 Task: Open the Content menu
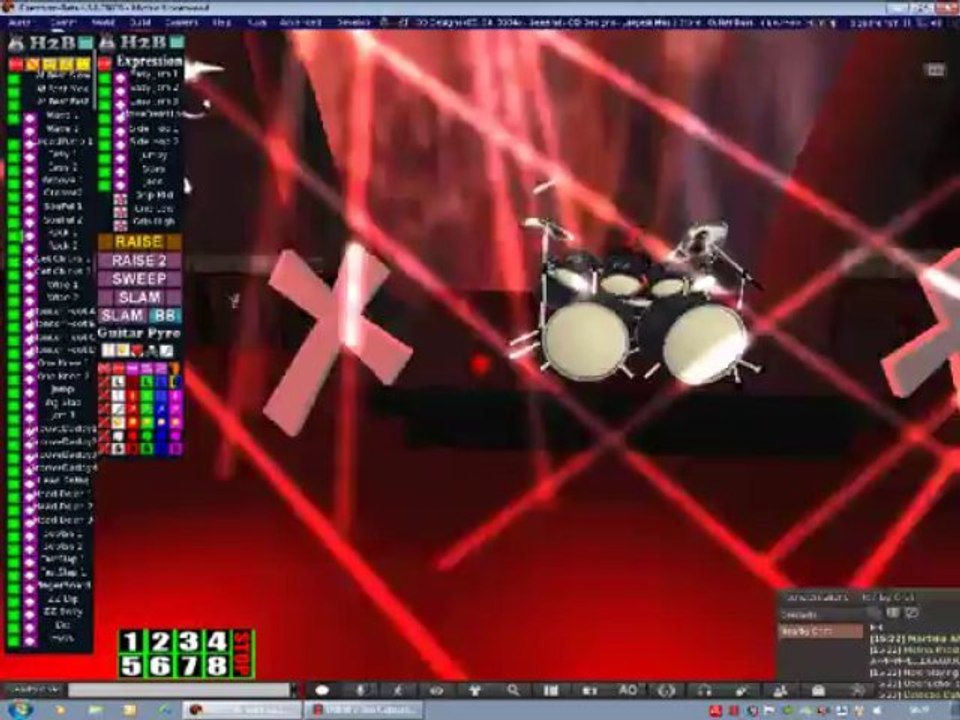tap(181, 23)
